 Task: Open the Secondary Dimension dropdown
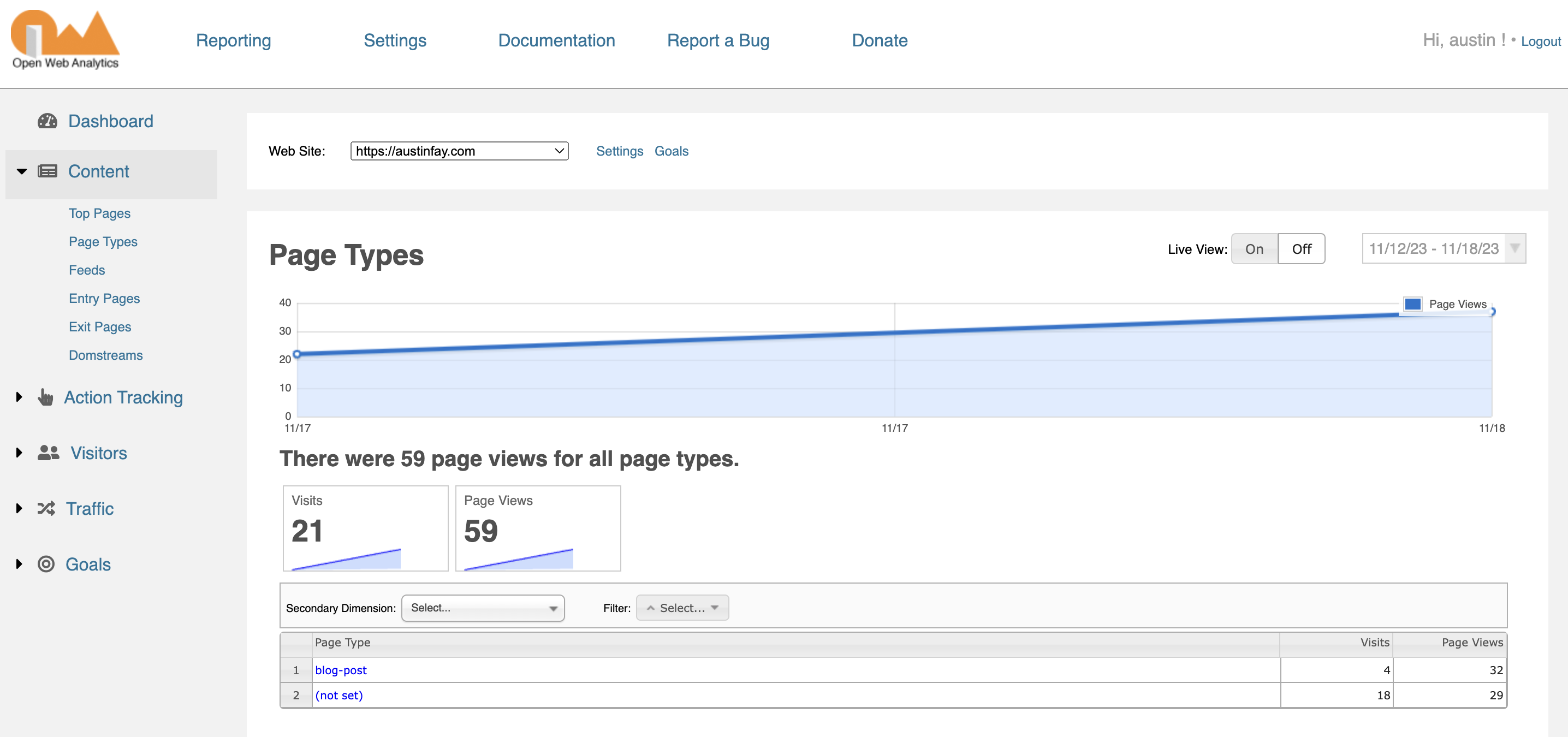click(x=483, y=608)
